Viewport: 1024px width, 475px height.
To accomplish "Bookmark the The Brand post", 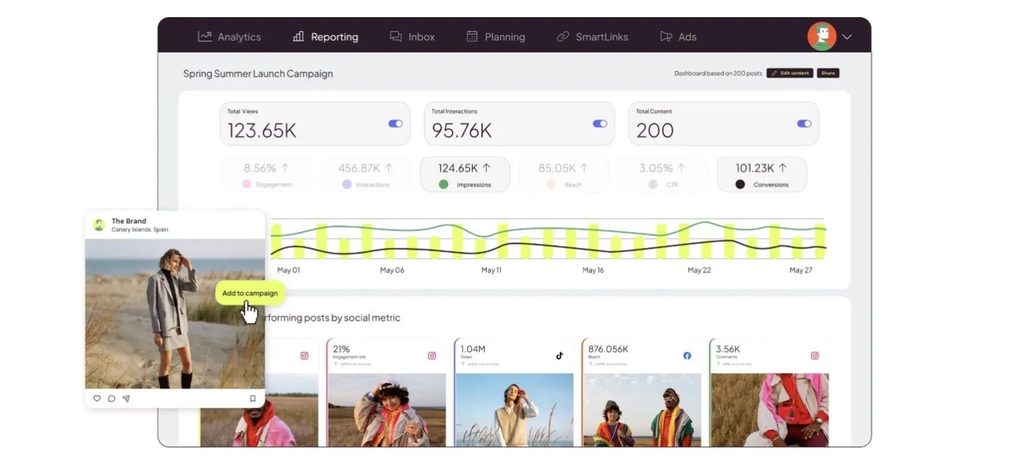I will 253,399.
